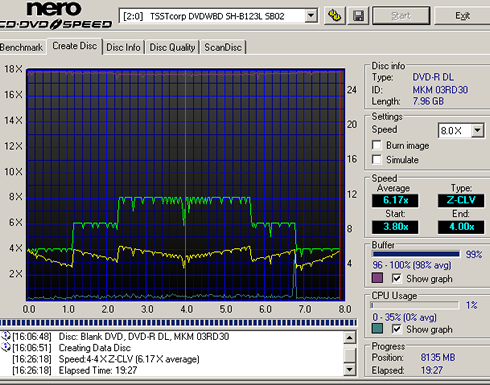Click the teal CPU Usage color swatch
Viewport: 490px width, 385px height.
coord(377,329)
